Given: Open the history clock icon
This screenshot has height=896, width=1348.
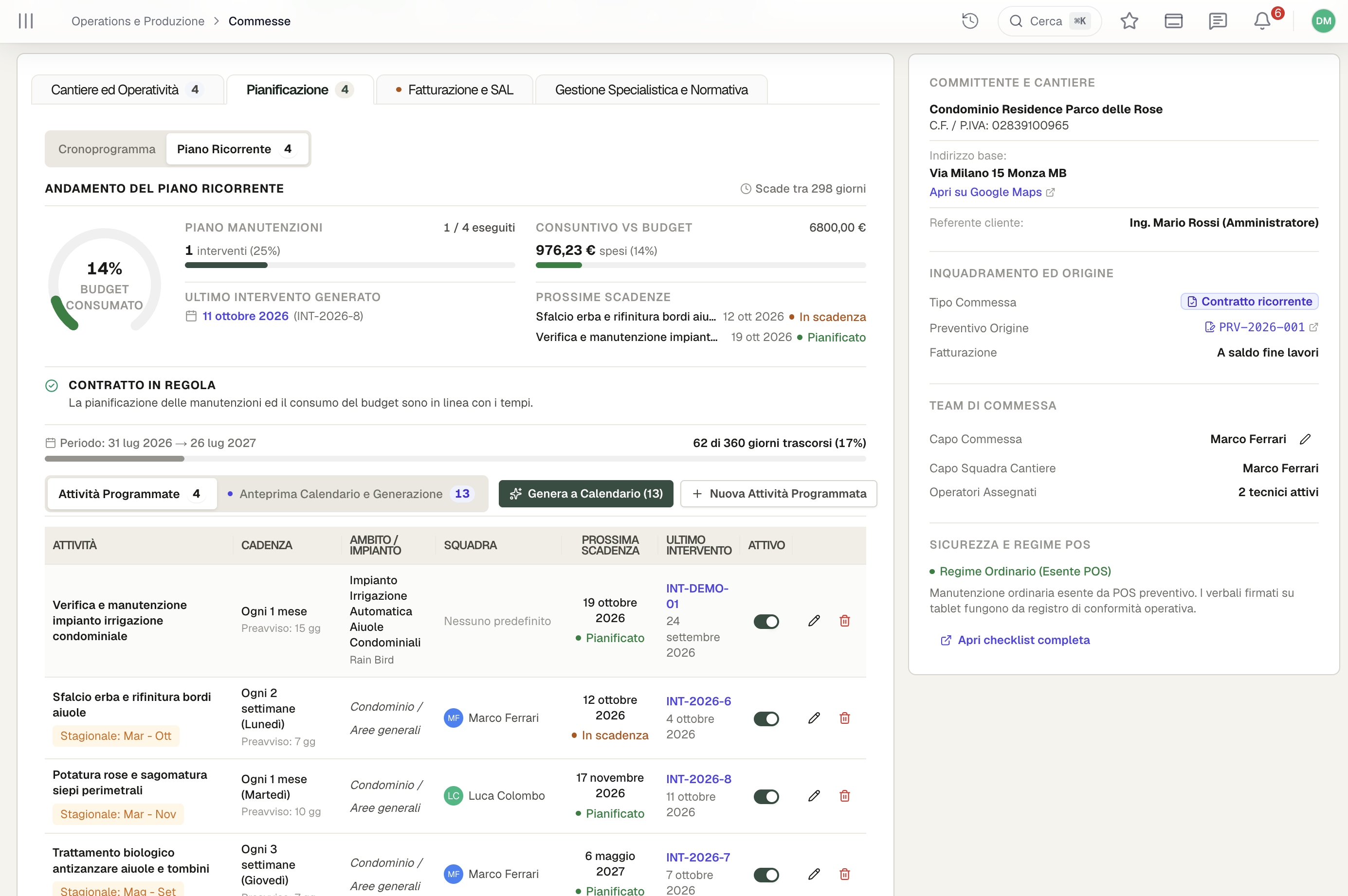Looking at the screenshot, I should click(970, 21).
